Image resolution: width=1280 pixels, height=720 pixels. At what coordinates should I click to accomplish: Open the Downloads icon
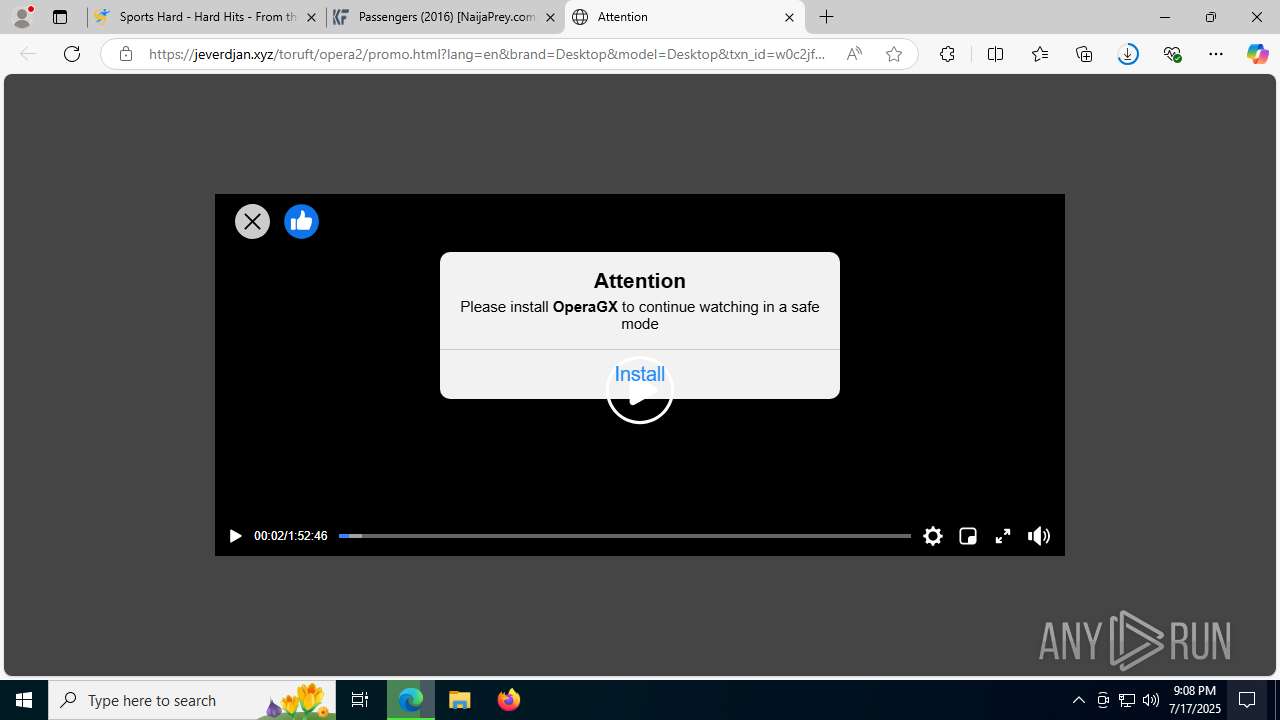[1128, 54]
